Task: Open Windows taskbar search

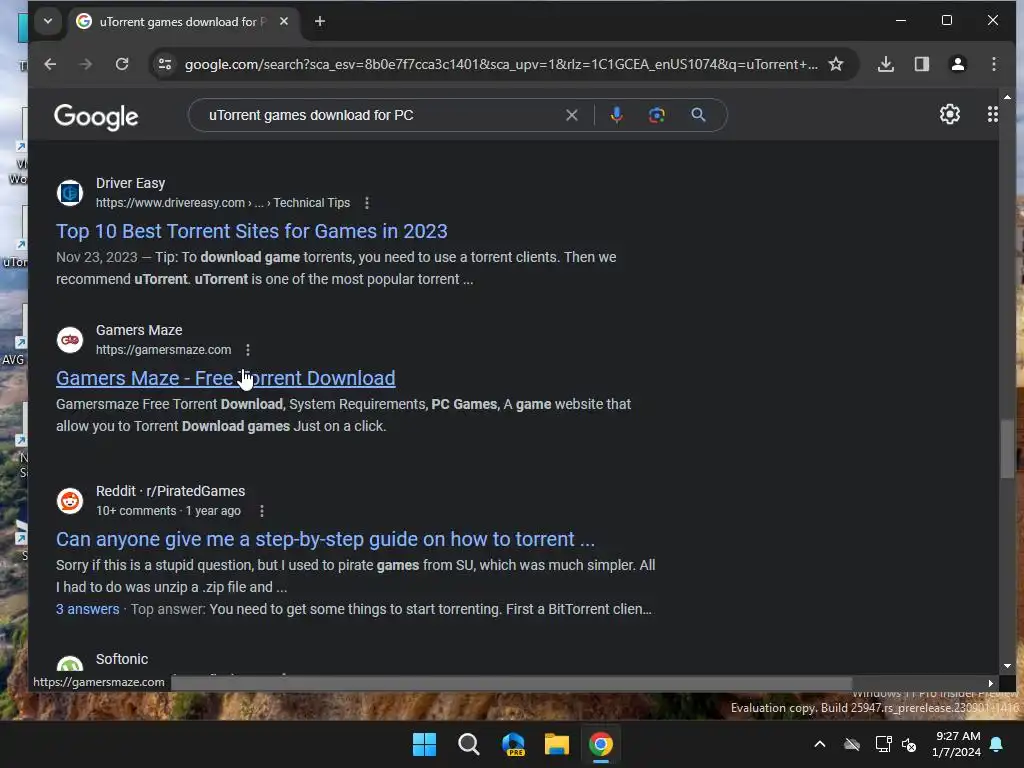Action: point(468,744)
